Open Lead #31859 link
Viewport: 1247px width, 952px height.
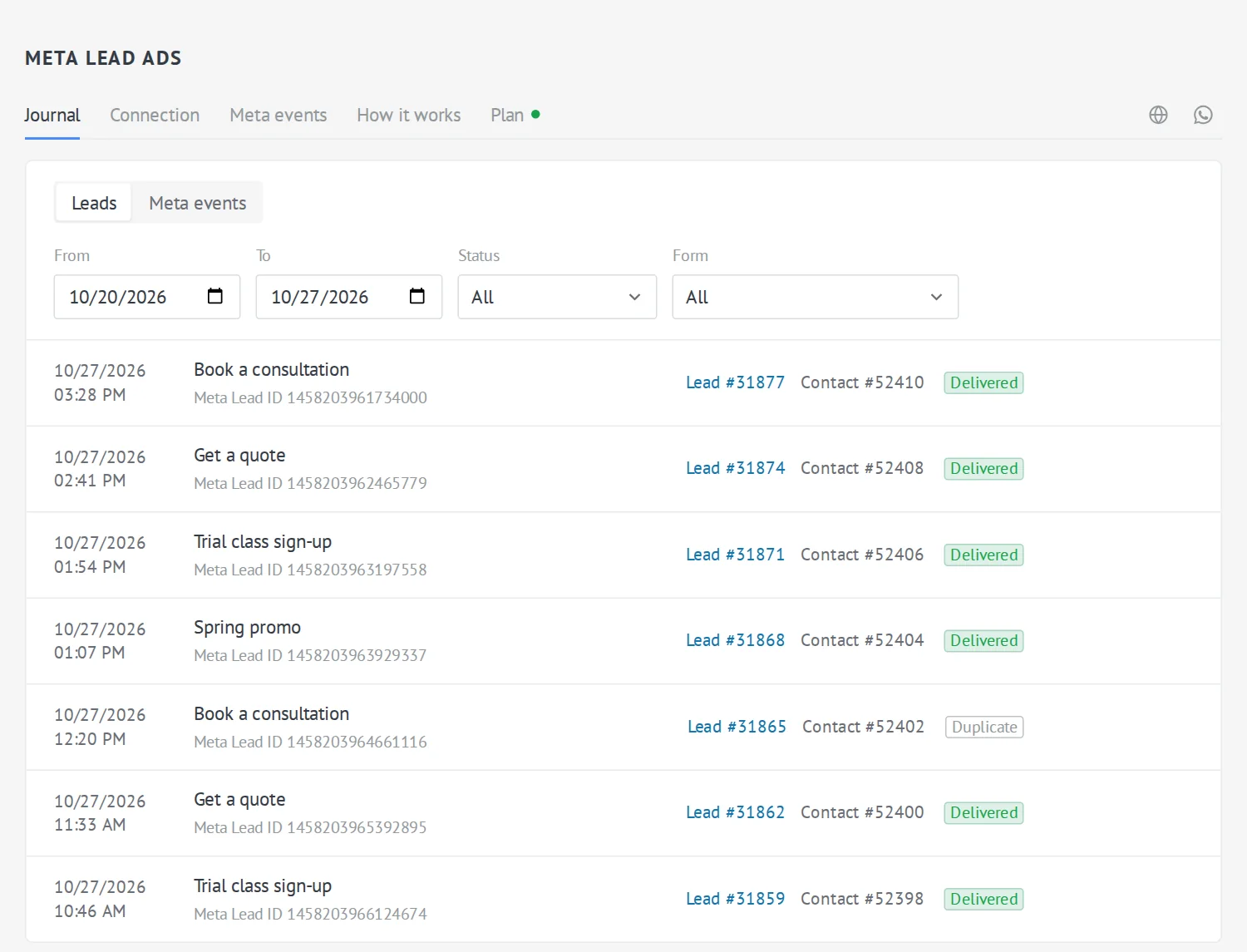[x=735, y=899]
